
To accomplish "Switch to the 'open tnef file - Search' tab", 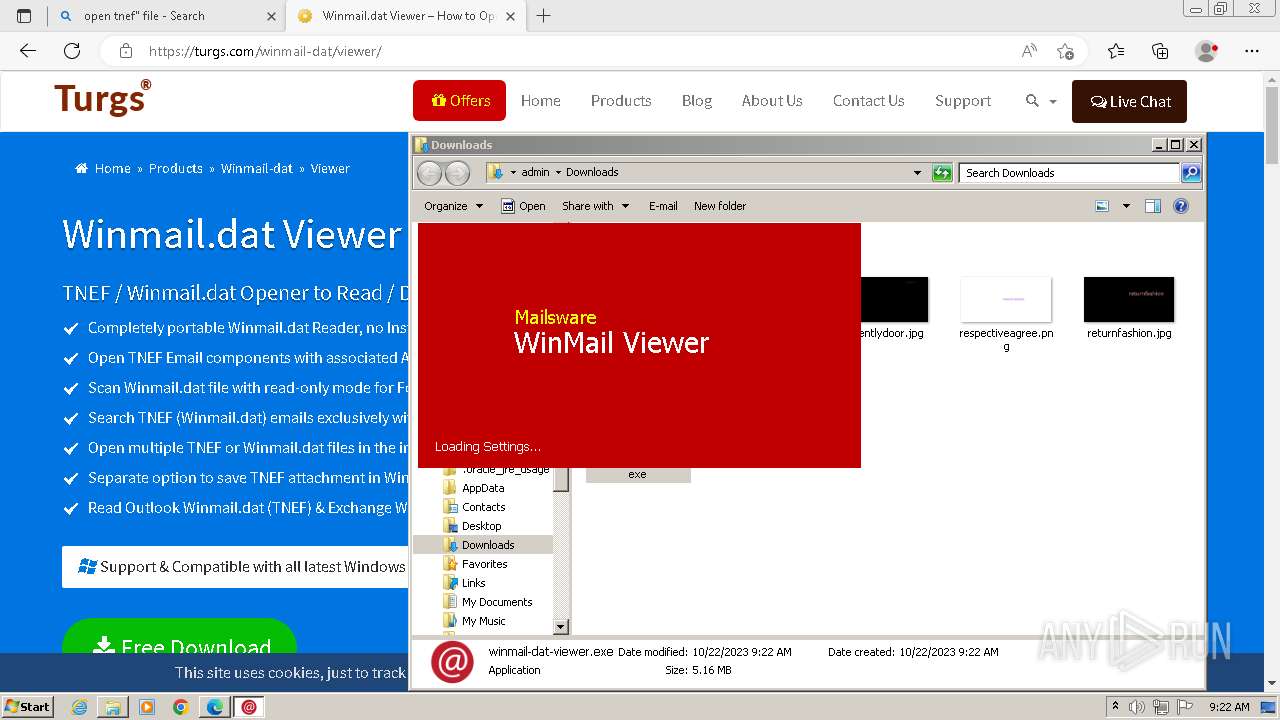I will click(168, 16).
